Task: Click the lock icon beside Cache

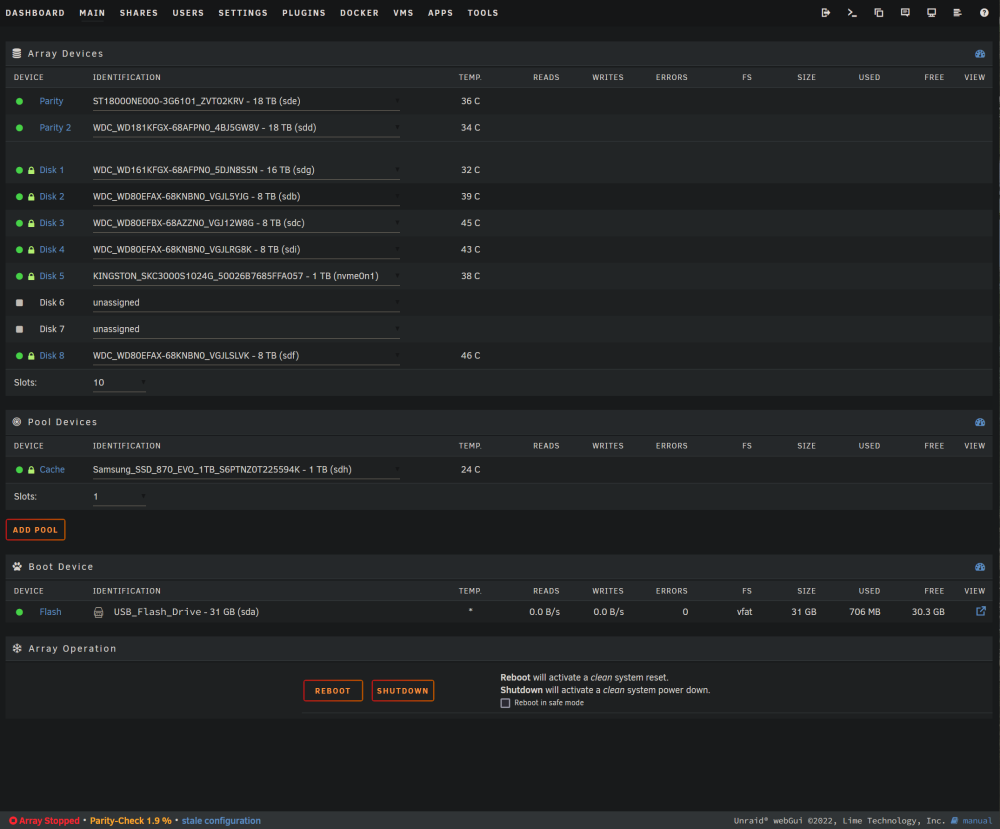Action: [31, 470]
